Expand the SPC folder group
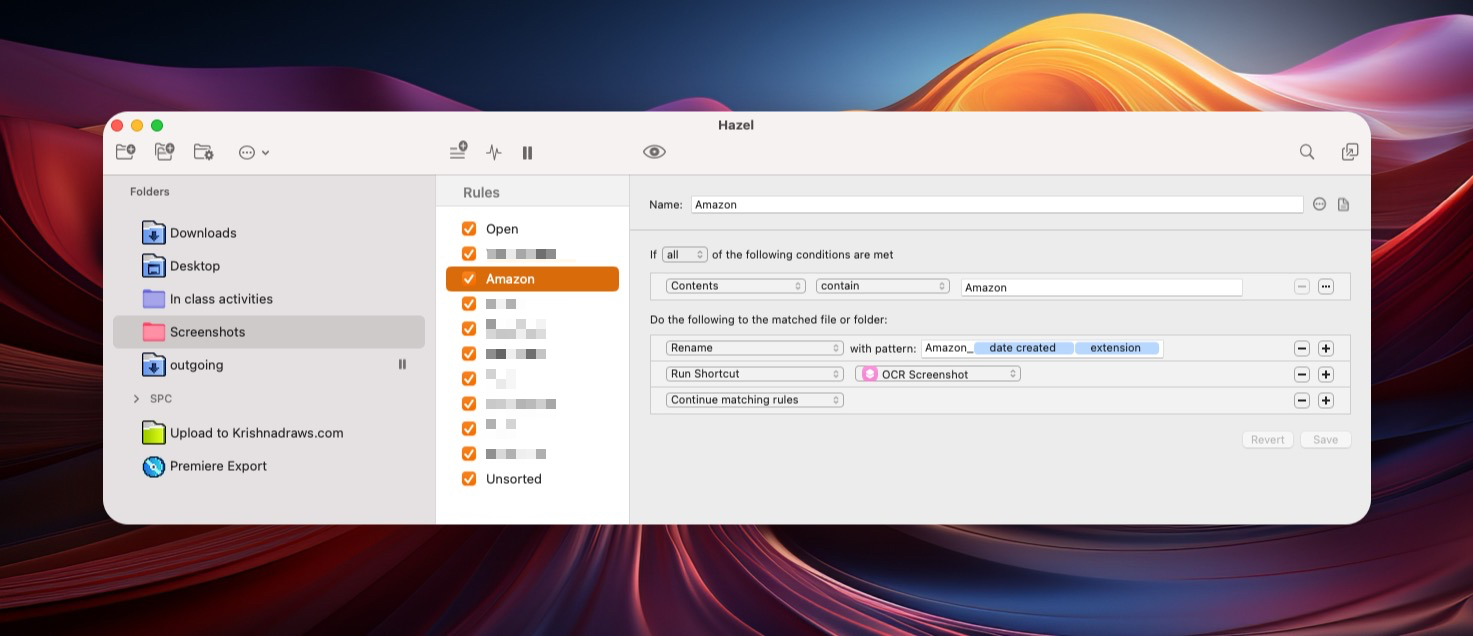This screenshot has width=1473, height=636. pyautogui.click(x=136, y=399)
